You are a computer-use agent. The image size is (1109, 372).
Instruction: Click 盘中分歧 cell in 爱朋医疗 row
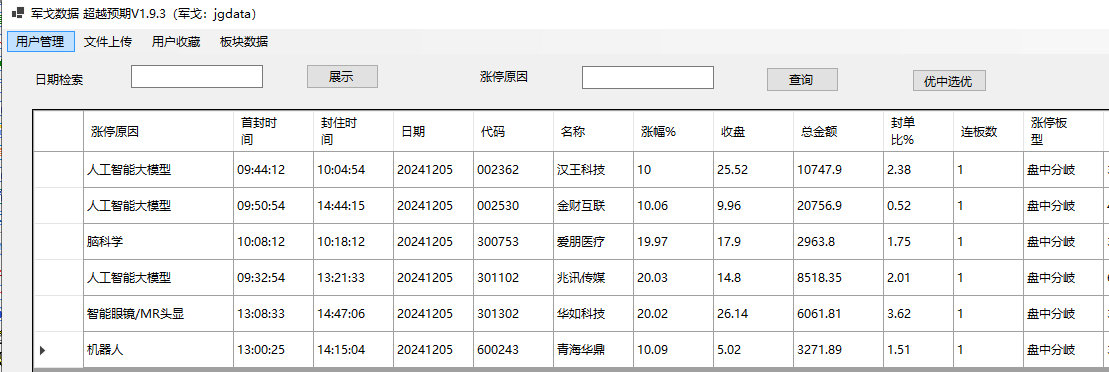pos(1063,242)
